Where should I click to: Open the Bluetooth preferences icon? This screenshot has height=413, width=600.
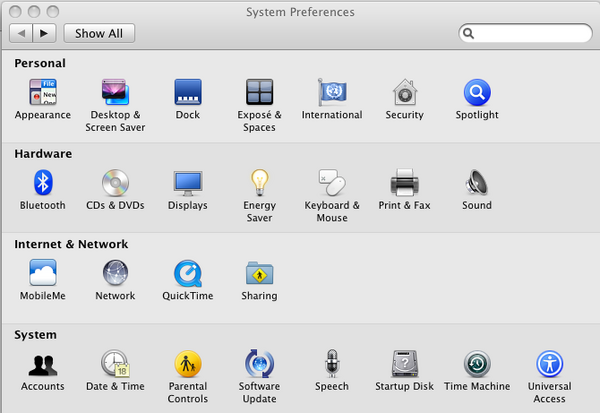[43, 183]
